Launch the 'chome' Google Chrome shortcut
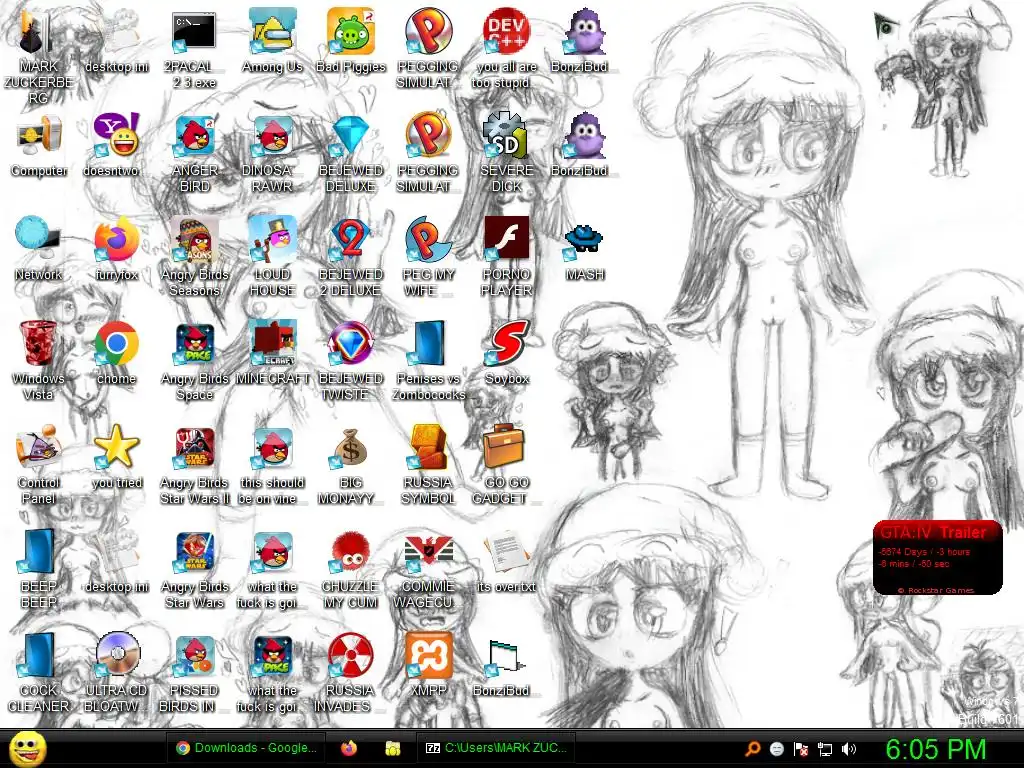This screenshot has width=1024, height=768. (x=116, y=344)
